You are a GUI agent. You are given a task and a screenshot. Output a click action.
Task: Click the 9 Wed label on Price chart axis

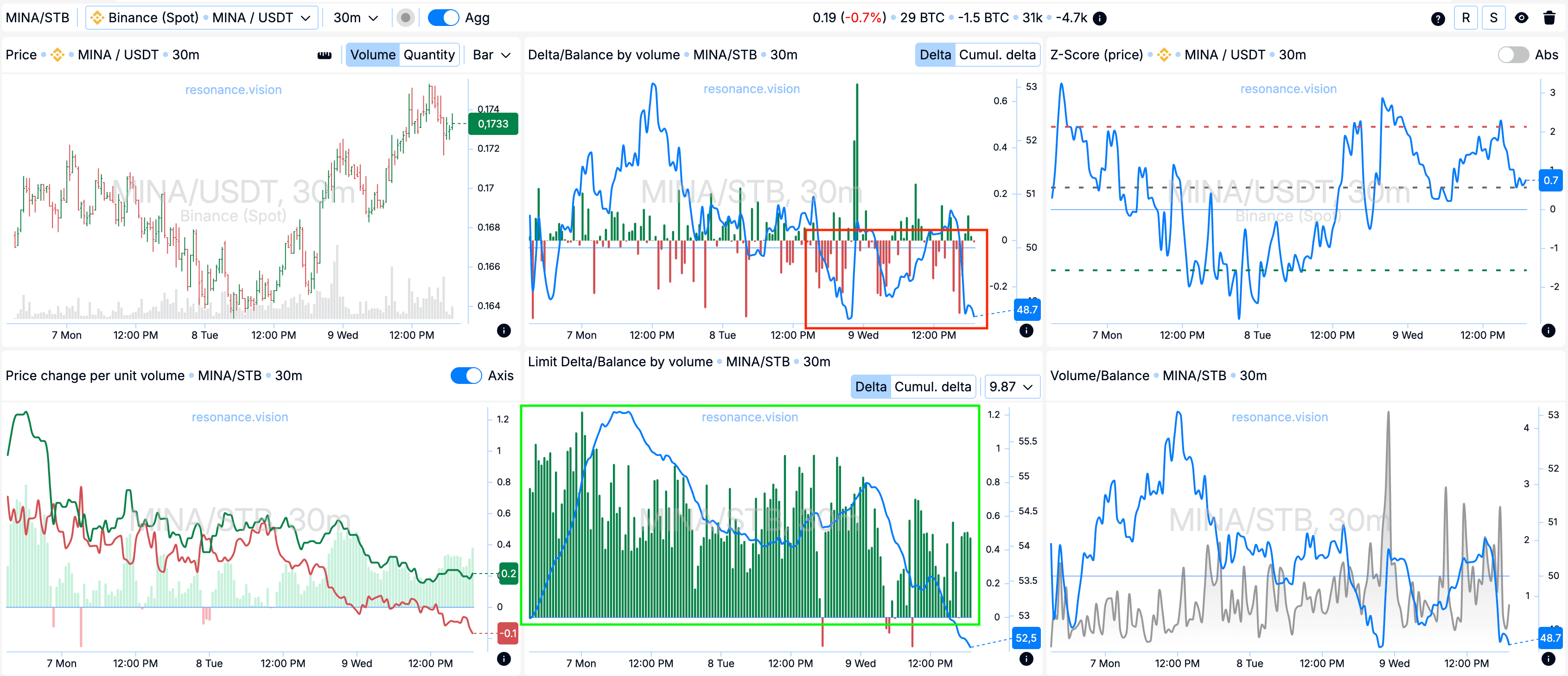(343, 335)
